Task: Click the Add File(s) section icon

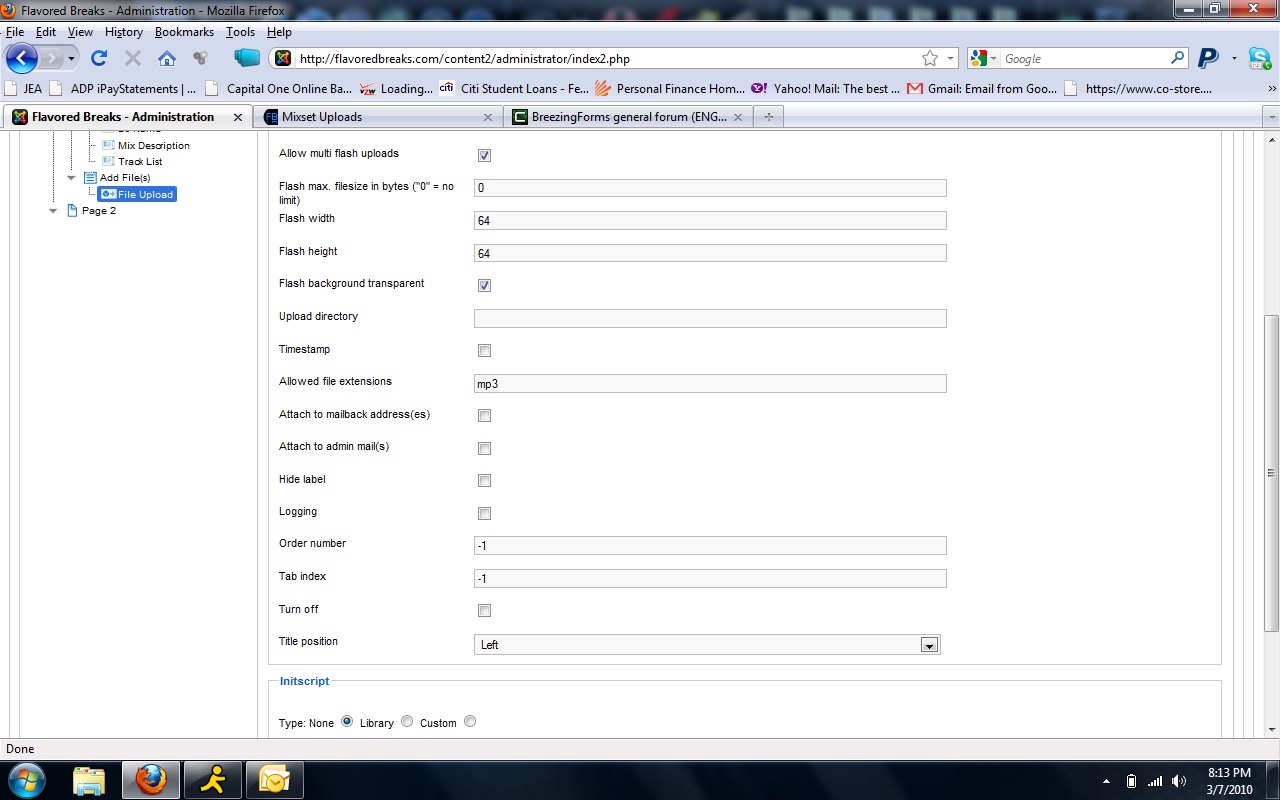Action: (x=90, y=177)
